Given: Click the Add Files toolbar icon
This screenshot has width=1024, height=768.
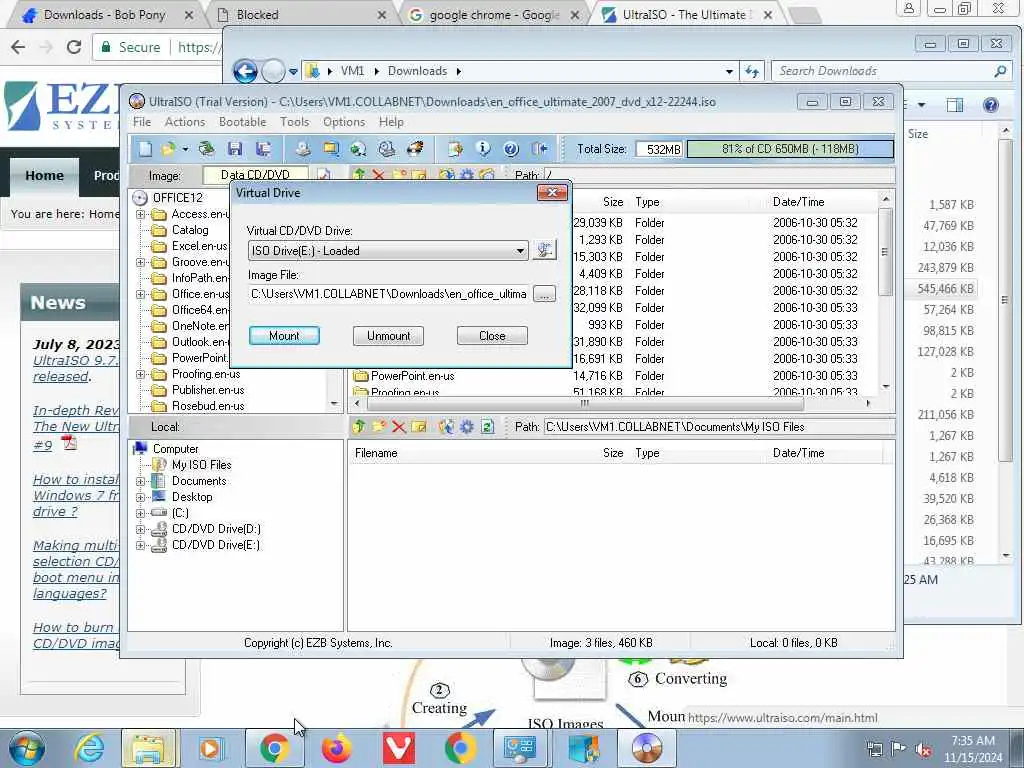Looking at the screenshot, I should tap(455, 149).
